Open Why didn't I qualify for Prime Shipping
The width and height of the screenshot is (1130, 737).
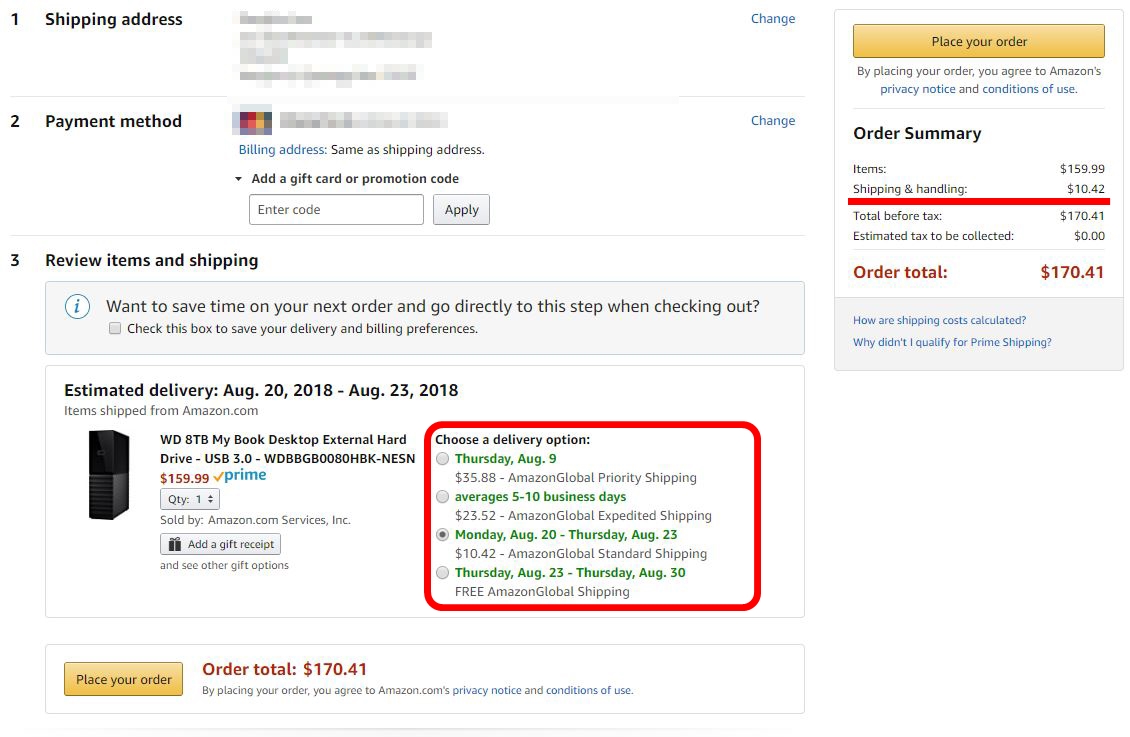[x=952, y=342]
